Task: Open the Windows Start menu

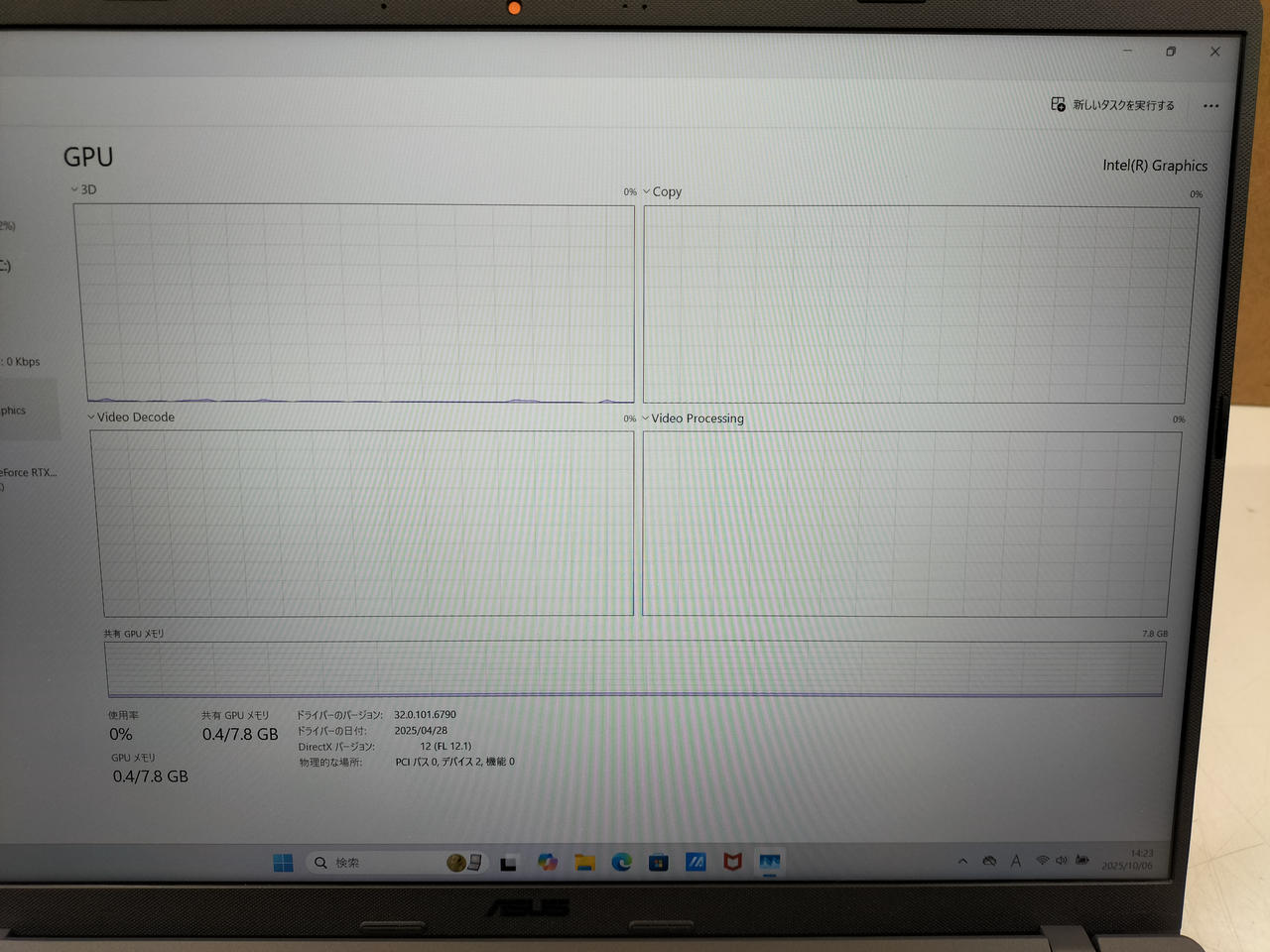Action: point(283,863)
